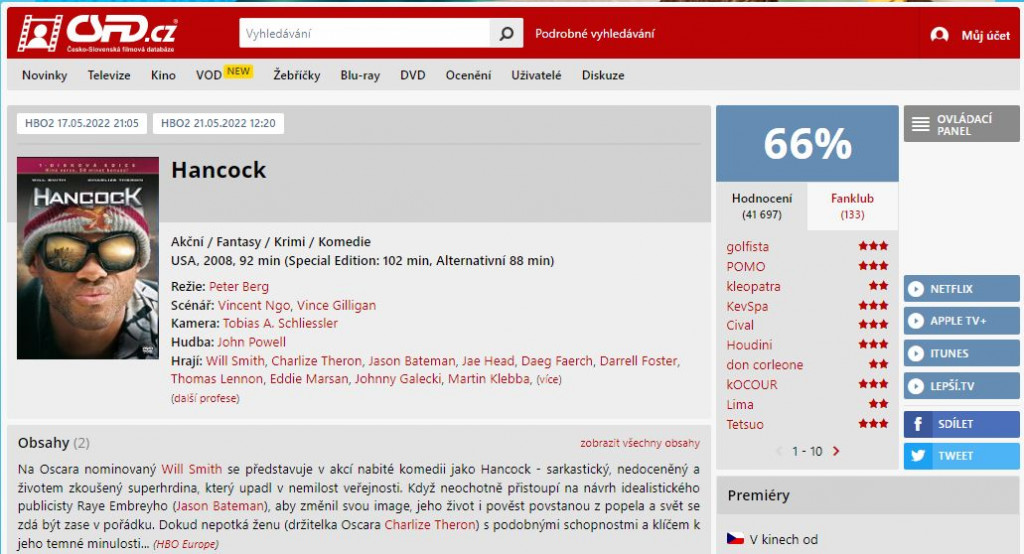
Task: Open Johnny Galecki's page
Action: [x=398, y=379]
